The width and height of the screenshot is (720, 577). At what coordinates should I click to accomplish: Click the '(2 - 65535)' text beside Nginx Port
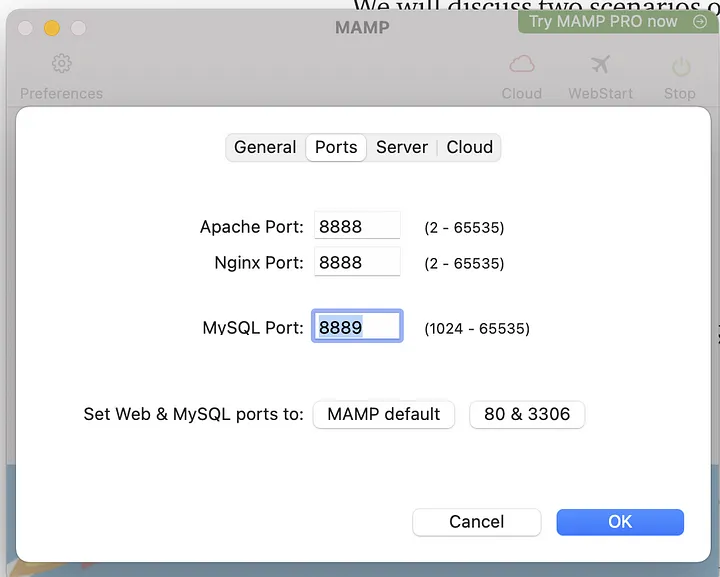464,263
